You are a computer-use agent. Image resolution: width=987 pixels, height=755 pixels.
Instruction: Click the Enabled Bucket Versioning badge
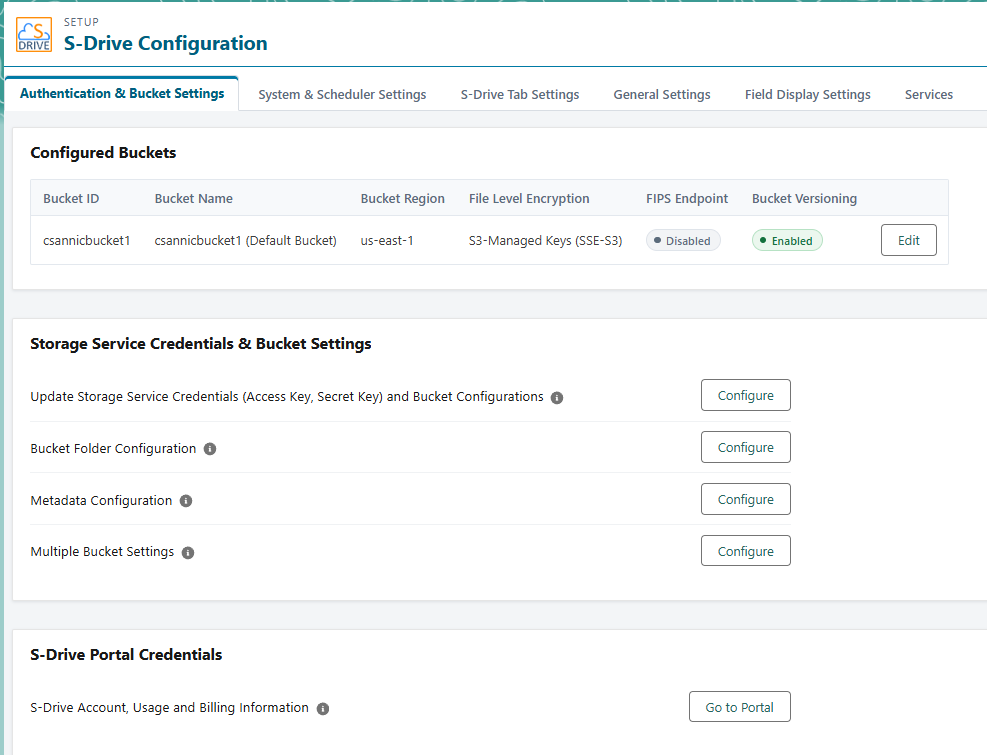787,241
